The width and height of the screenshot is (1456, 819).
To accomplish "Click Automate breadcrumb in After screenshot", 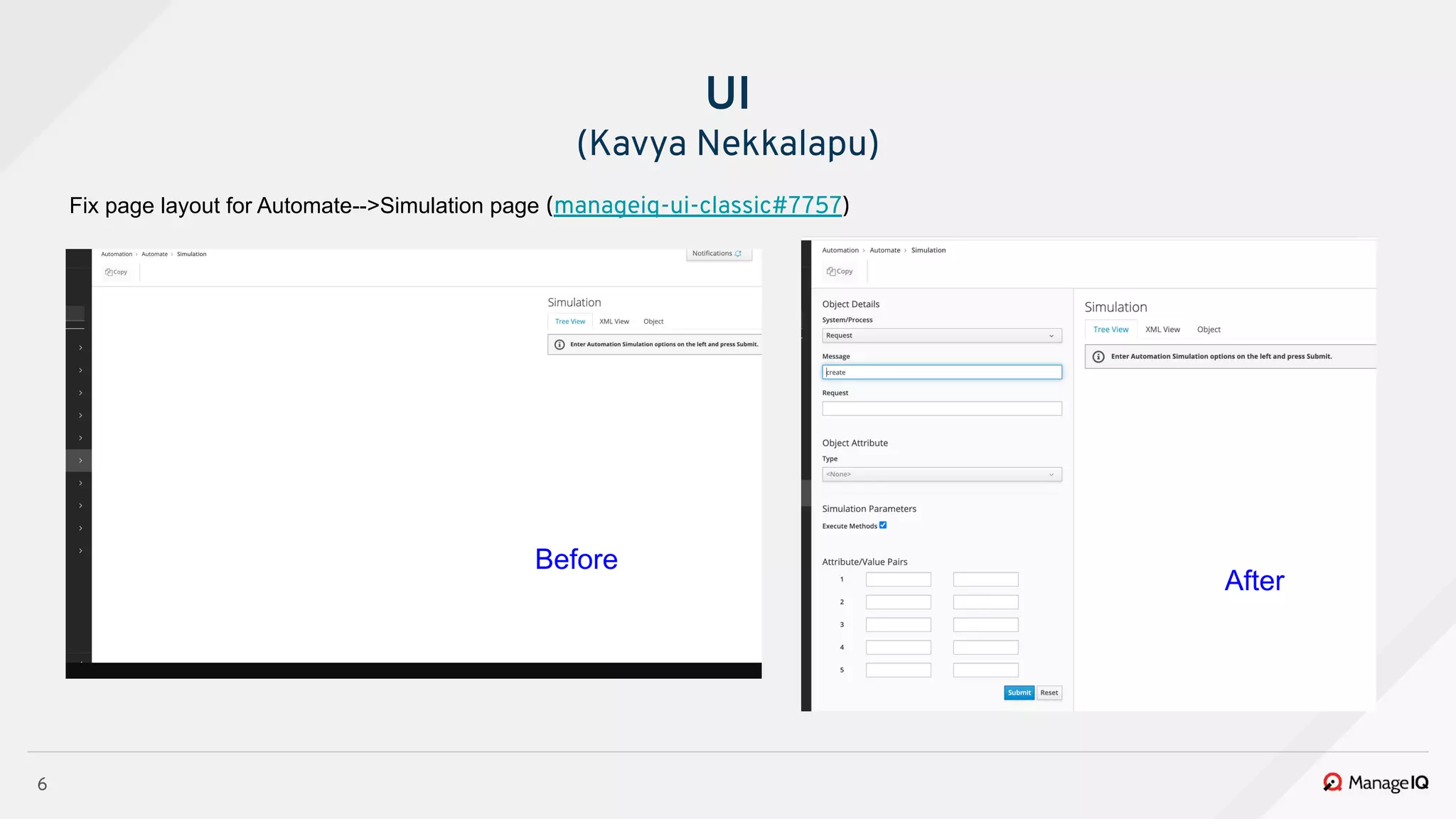I will point(885,250).
